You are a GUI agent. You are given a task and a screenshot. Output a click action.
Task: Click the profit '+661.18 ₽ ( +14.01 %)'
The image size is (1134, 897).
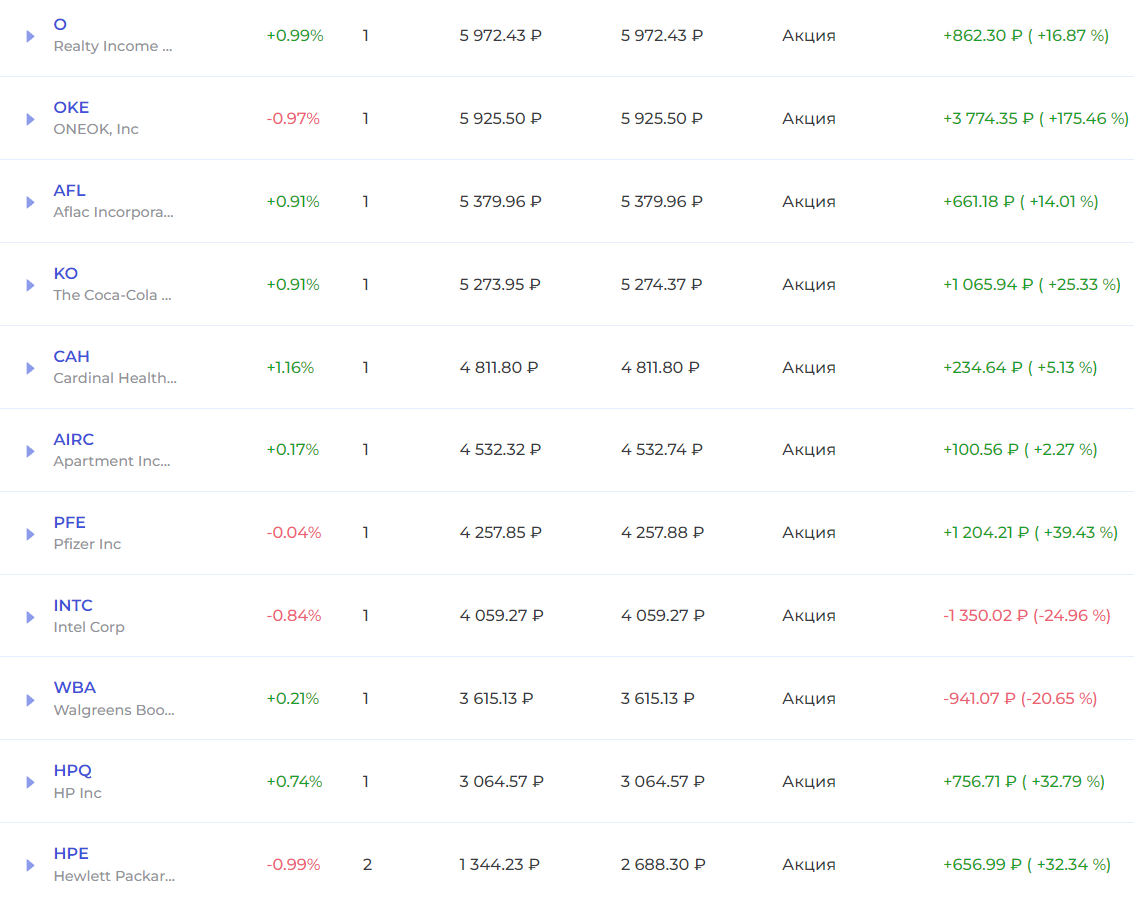click(1020, 202)
